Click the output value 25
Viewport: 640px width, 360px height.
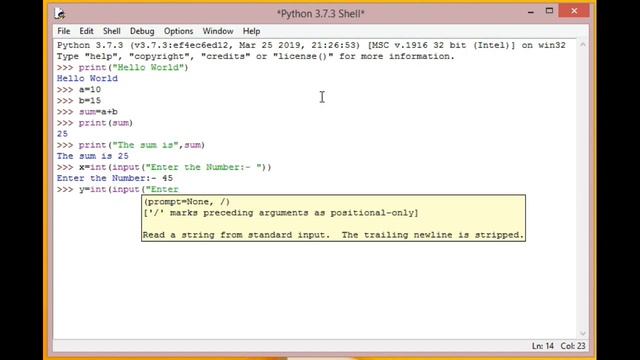click(x=62, y=134)
